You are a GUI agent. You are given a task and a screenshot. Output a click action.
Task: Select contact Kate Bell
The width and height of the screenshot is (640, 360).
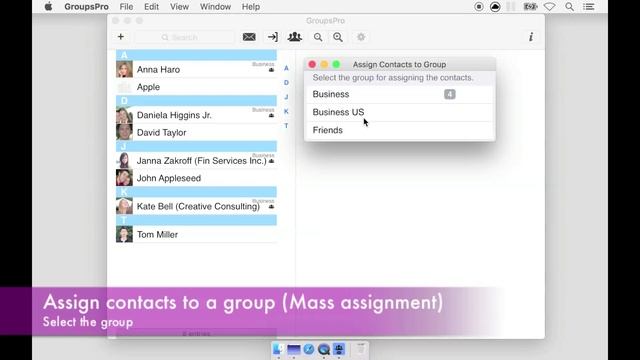coord(196,207)
